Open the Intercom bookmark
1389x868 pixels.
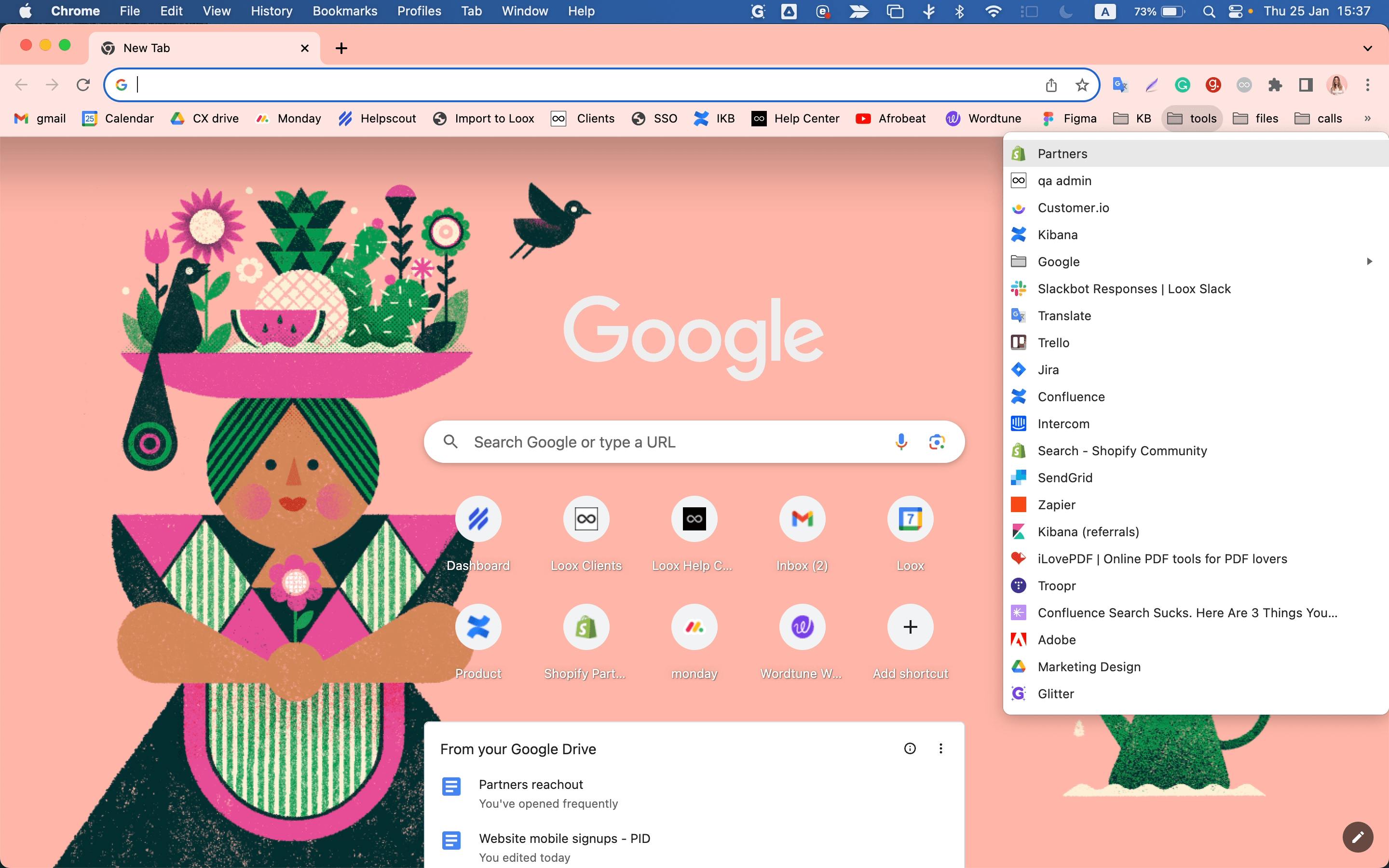pos(1196,424)
